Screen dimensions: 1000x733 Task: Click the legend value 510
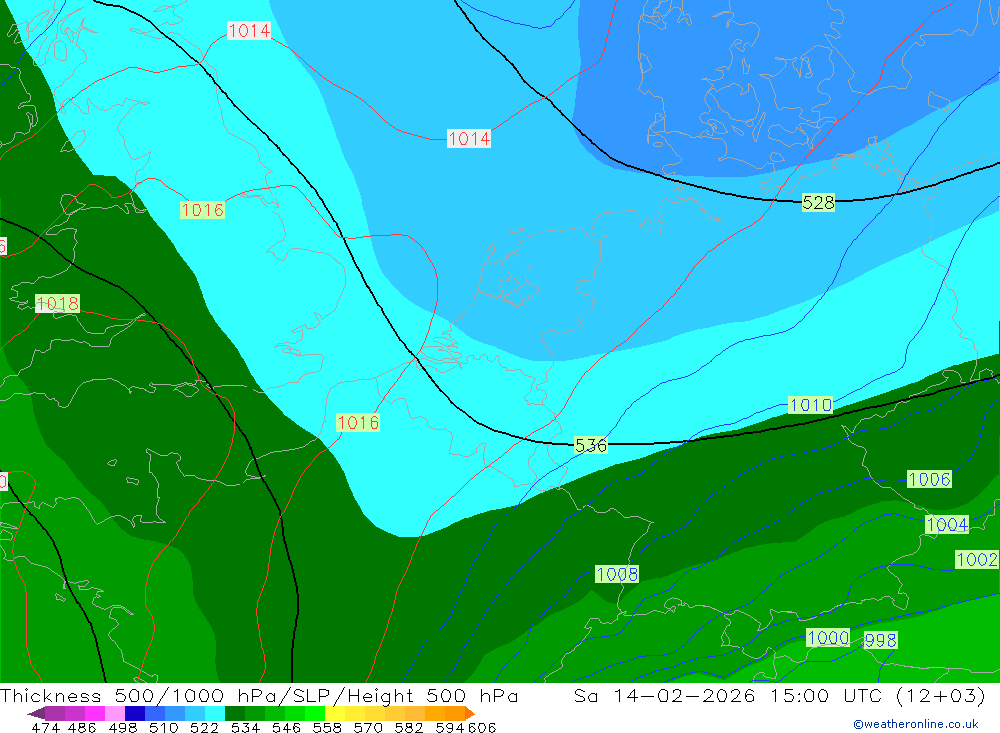click(x=163, y=727)
